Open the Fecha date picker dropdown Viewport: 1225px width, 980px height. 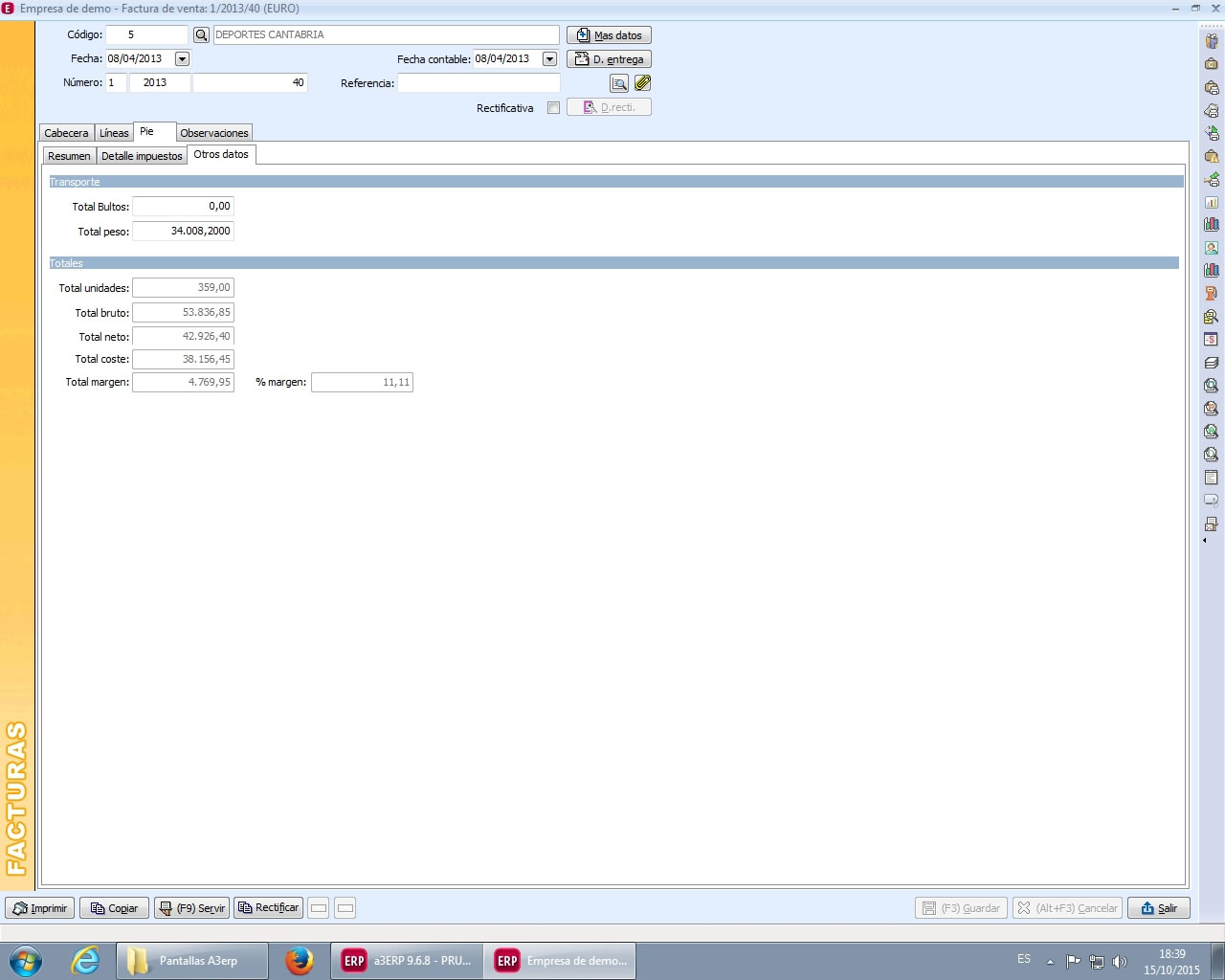point(182,59)
